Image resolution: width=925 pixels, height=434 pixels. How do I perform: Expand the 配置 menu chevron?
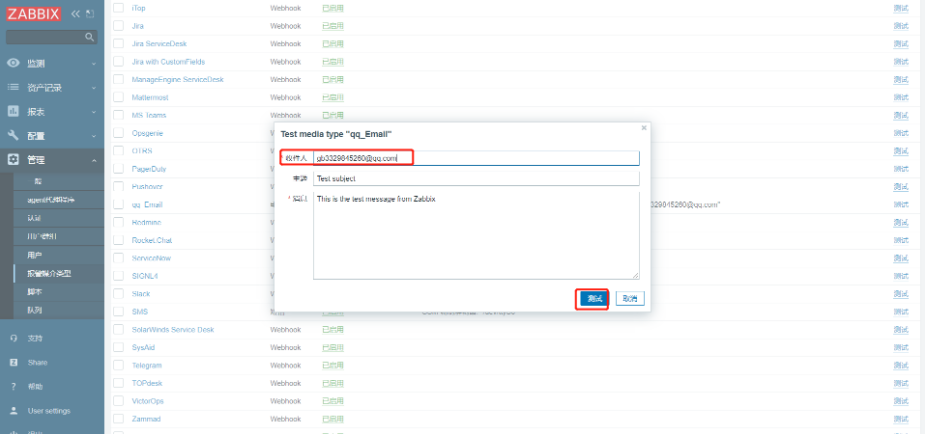coord(94,136)
